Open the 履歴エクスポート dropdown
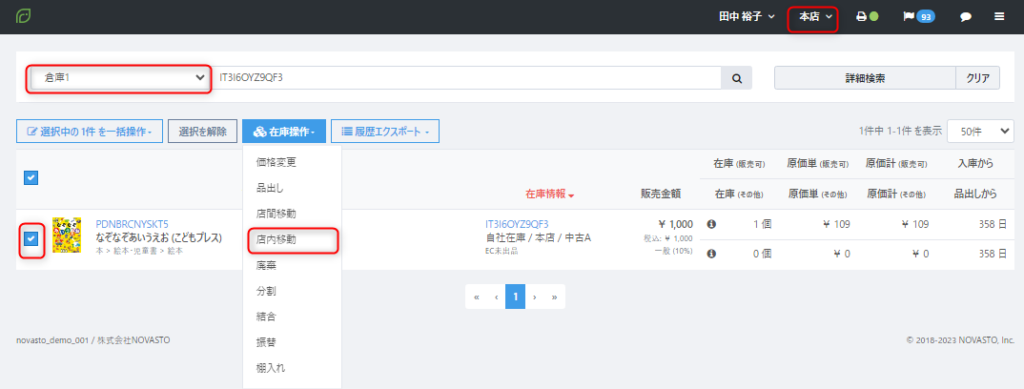This screenshot has width=1024, height=389. pyautogui.click(x=385, y=131)
